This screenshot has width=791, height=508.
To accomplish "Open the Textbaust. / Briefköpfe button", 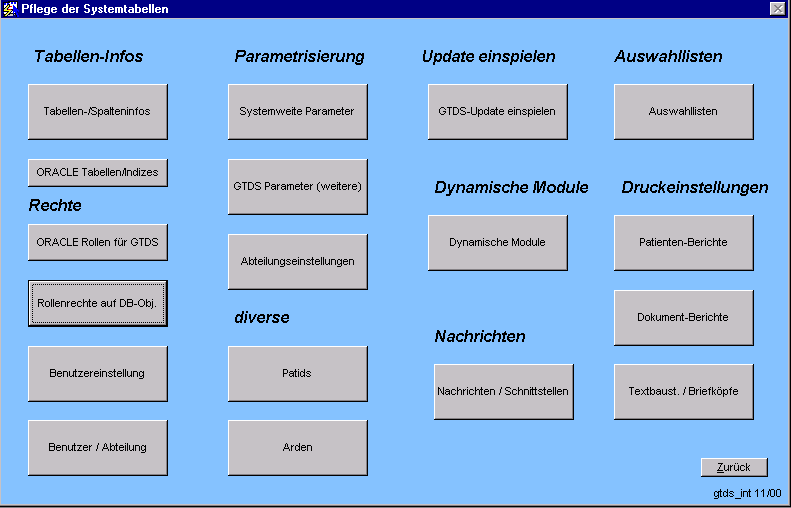I will pos(683,391).
